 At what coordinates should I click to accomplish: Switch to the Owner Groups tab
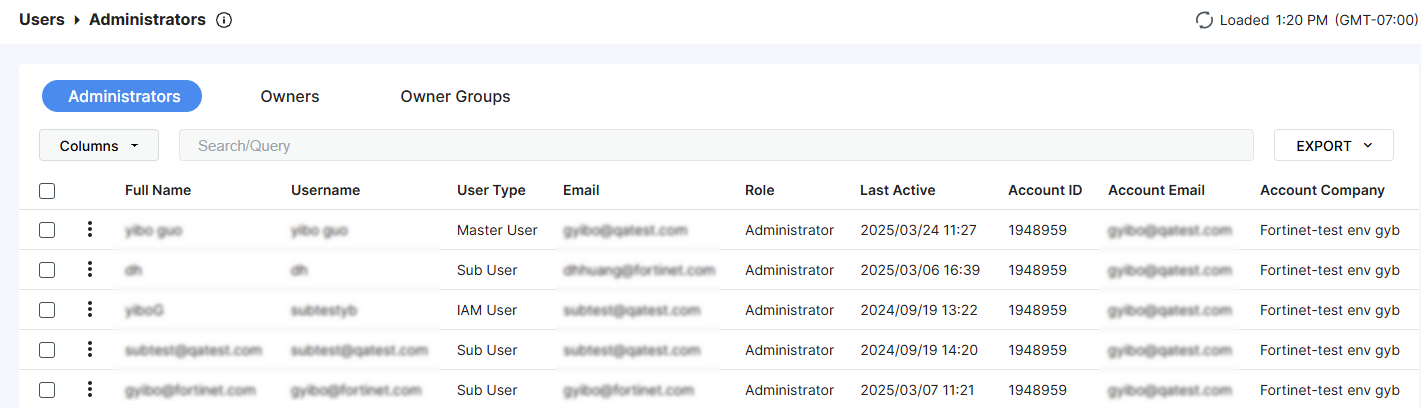pos(455,97)
